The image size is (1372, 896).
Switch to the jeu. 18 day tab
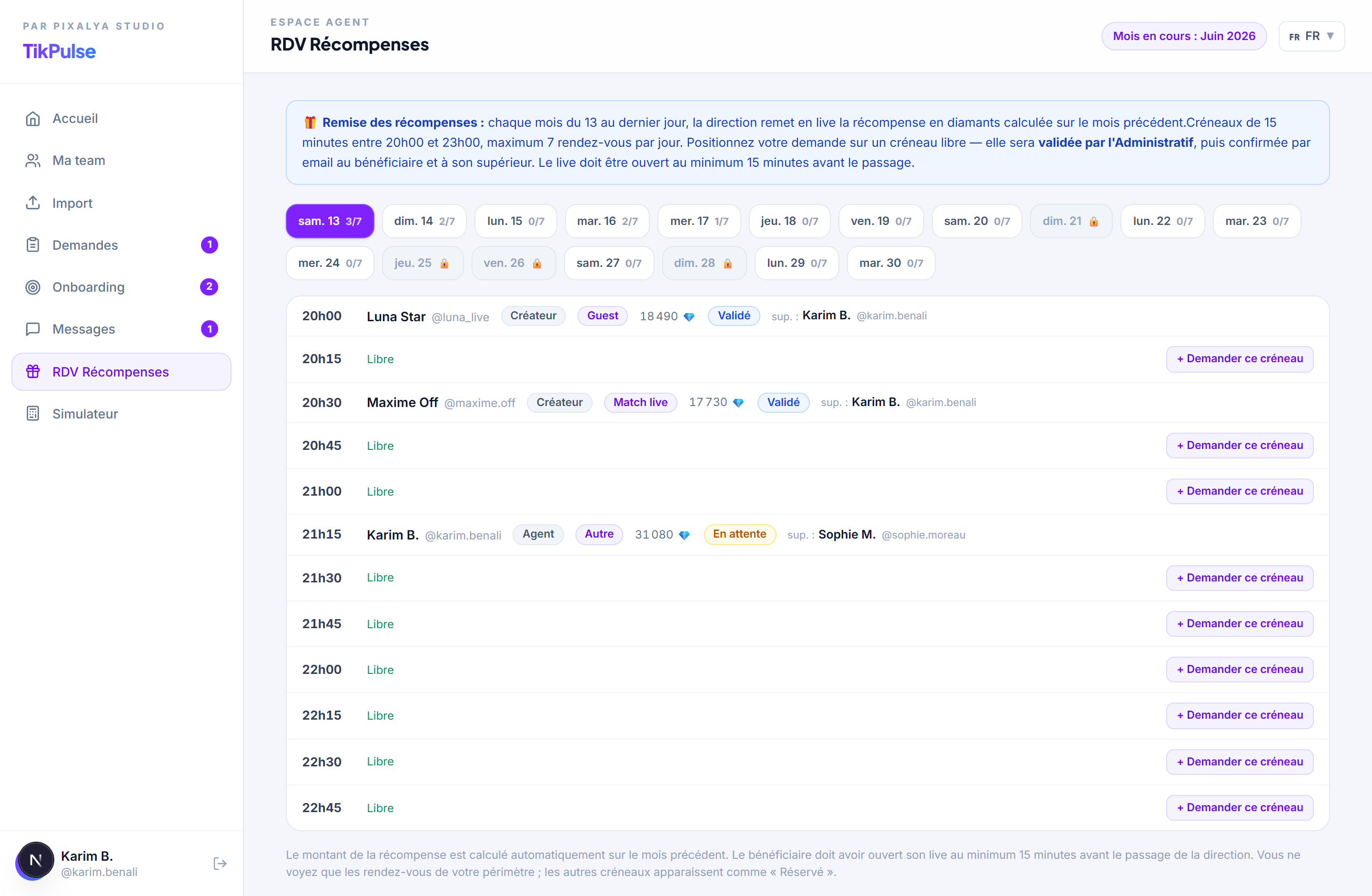(789, 222)
